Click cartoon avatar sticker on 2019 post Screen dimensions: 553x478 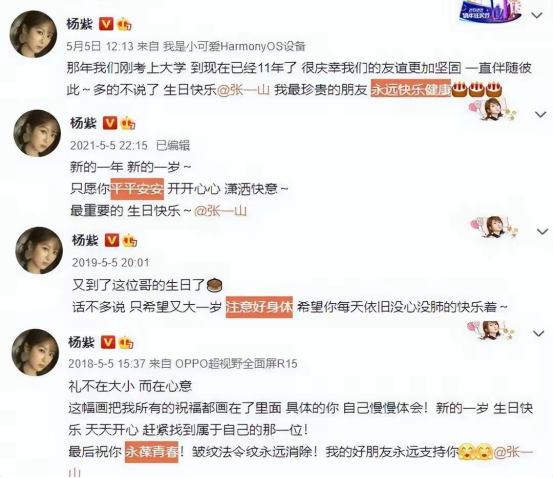[x=494, y=227]
